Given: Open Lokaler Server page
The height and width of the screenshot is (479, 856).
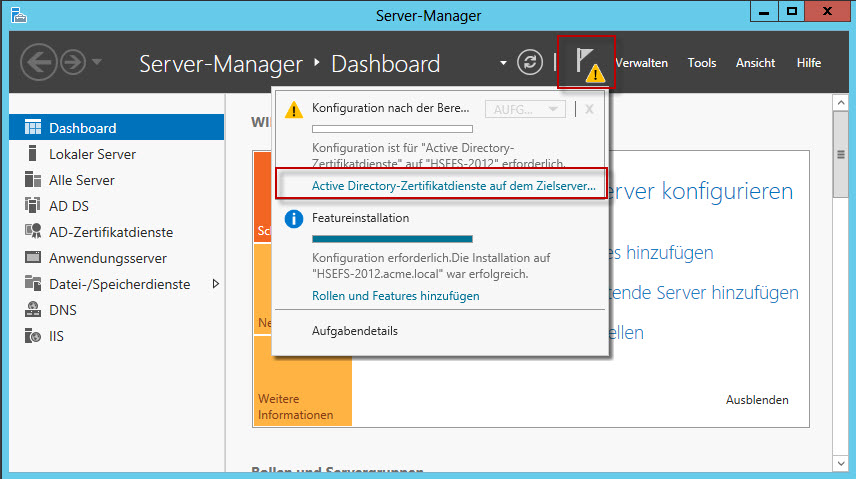Looking at the screenshot, I should [92, 154].
